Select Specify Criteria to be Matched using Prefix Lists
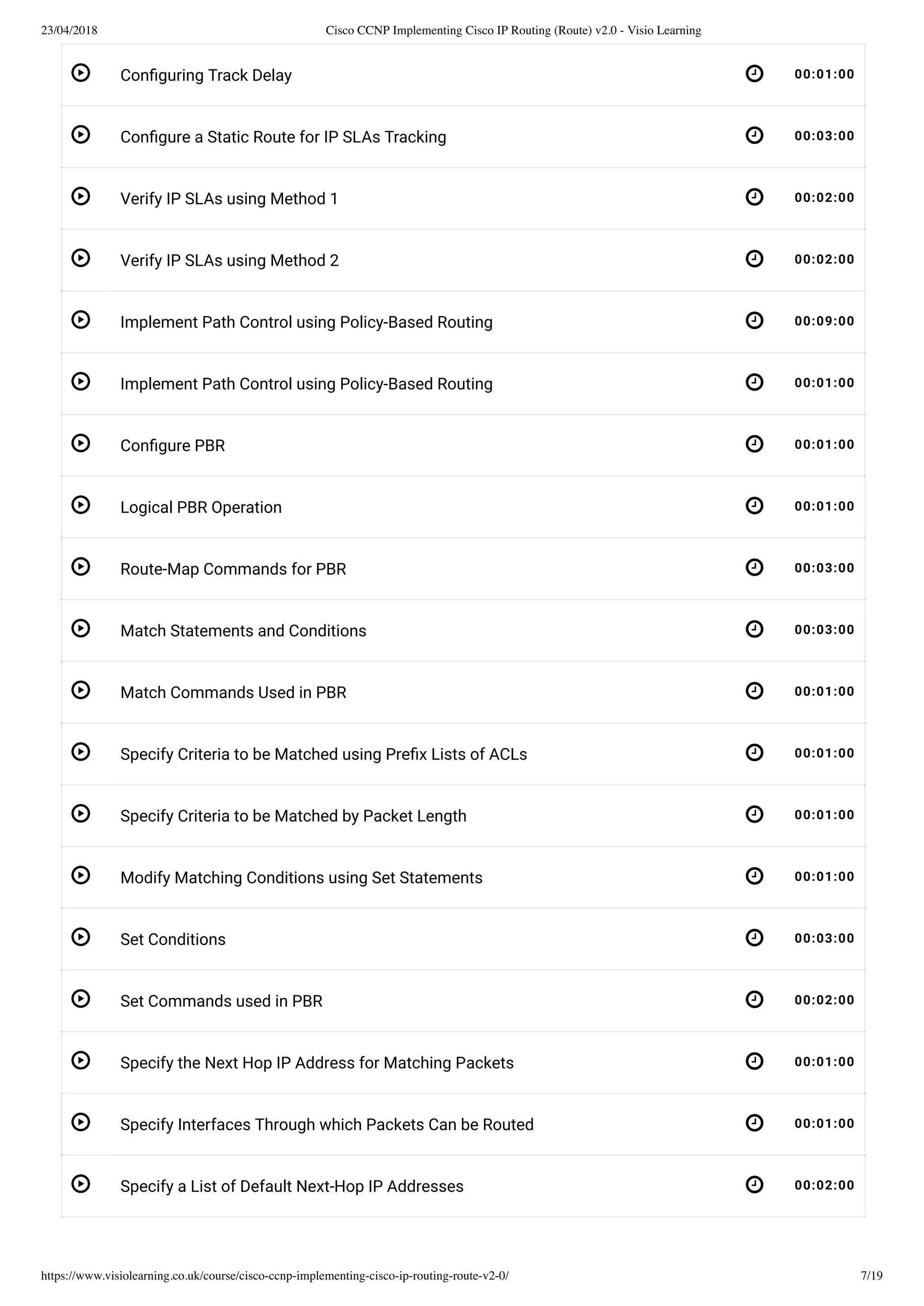 pyautogui.click(x=323, y=754)
